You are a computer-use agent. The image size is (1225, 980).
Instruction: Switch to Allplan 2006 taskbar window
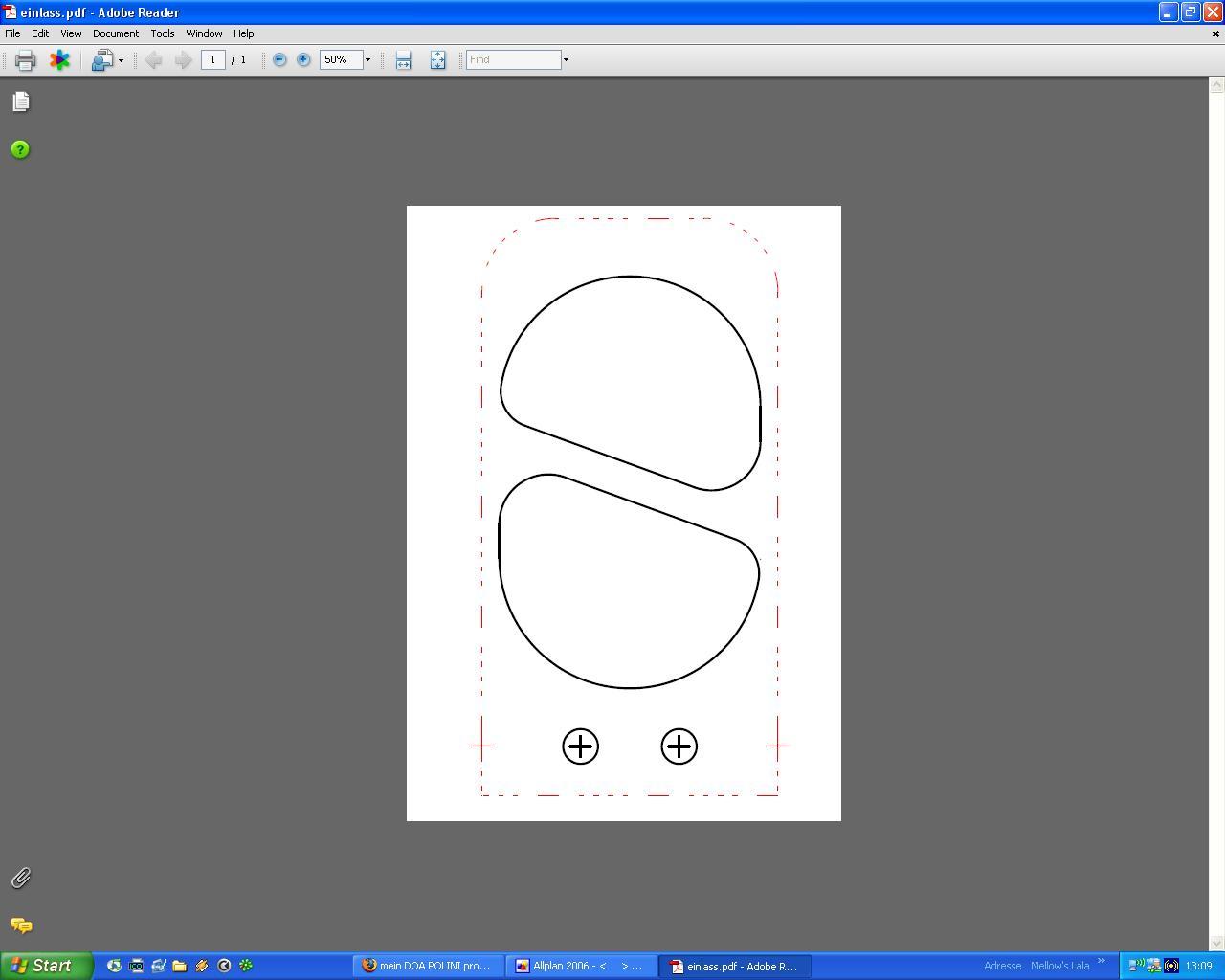(580, 966)
